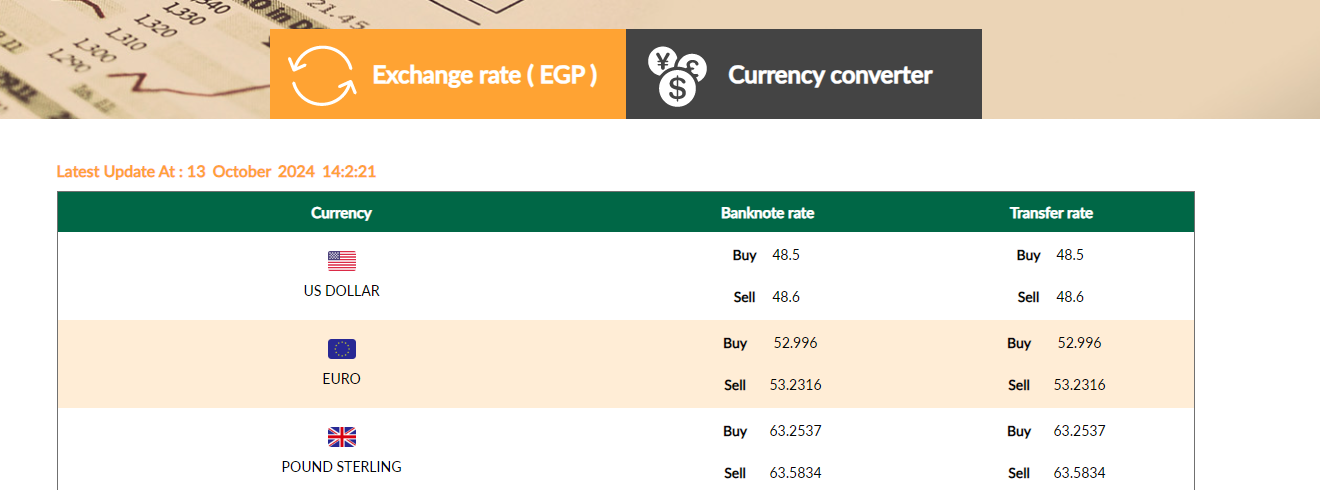Click the US flag icon
The height and width of the screenshot is (490, 1320).
[342, 262]
